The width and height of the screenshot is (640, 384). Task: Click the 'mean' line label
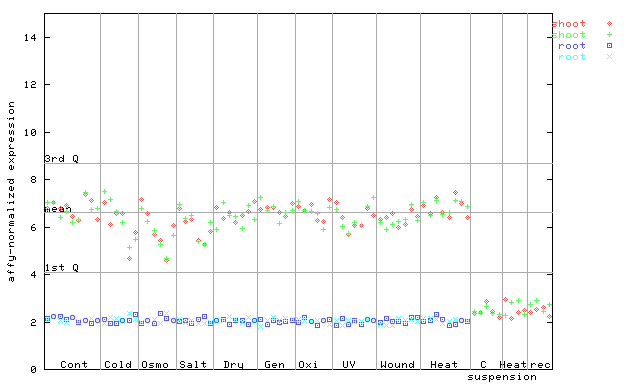pyautogui.click(x=58, y=209)
